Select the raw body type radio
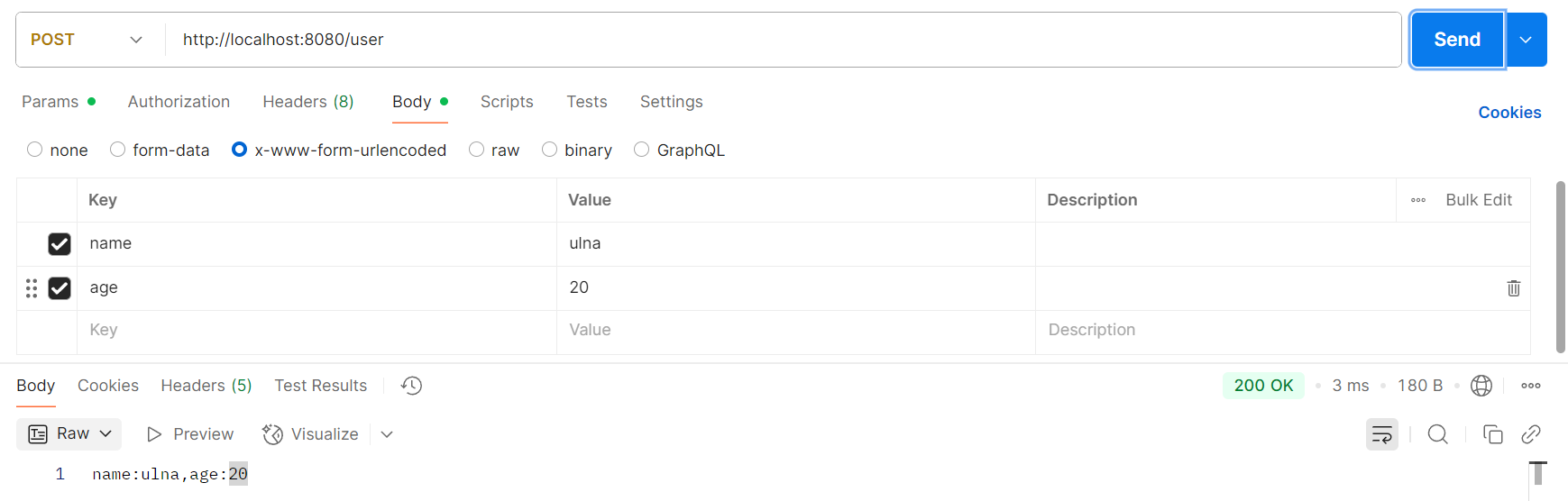1568x501 pixels. click(x=477, y=150)
